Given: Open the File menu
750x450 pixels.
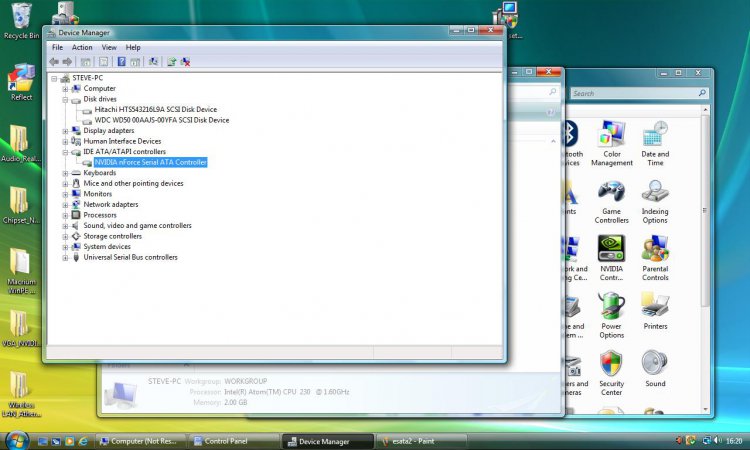Looking at the screenshot, I should coord(57,47).
